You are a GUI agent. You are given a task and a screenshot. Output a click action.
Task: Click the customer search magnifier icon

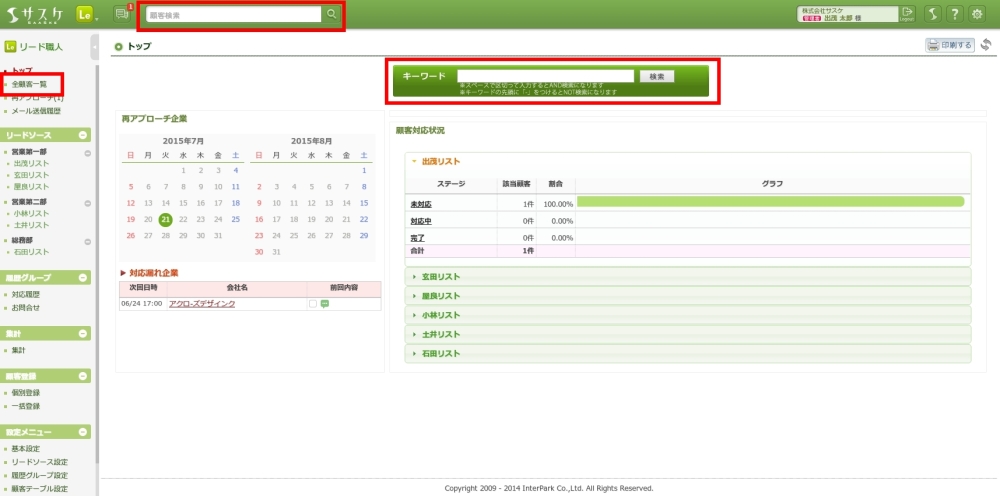point(331,14)
